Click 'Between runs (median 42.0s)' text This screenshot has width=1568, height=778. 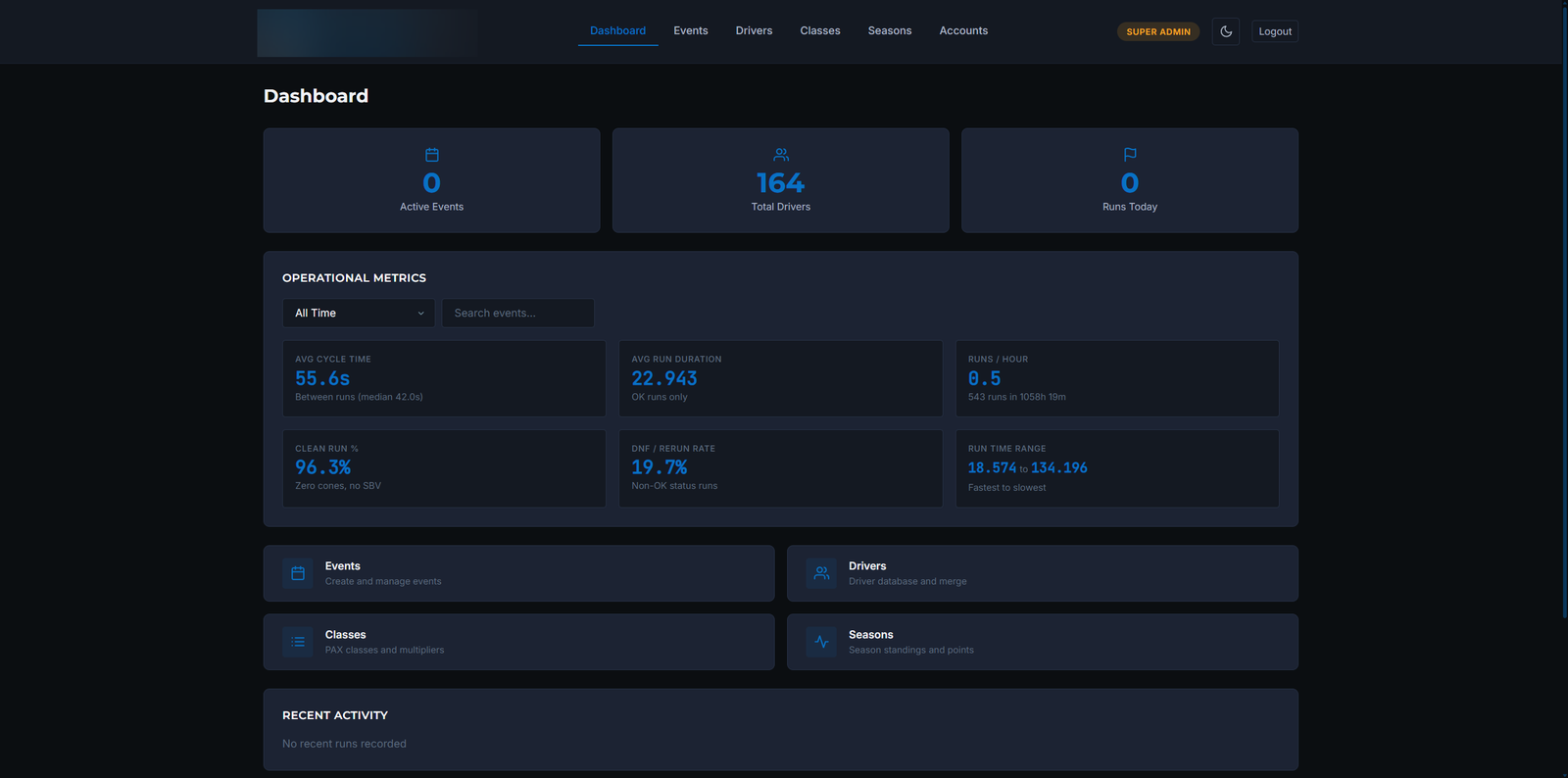[359, 397]
